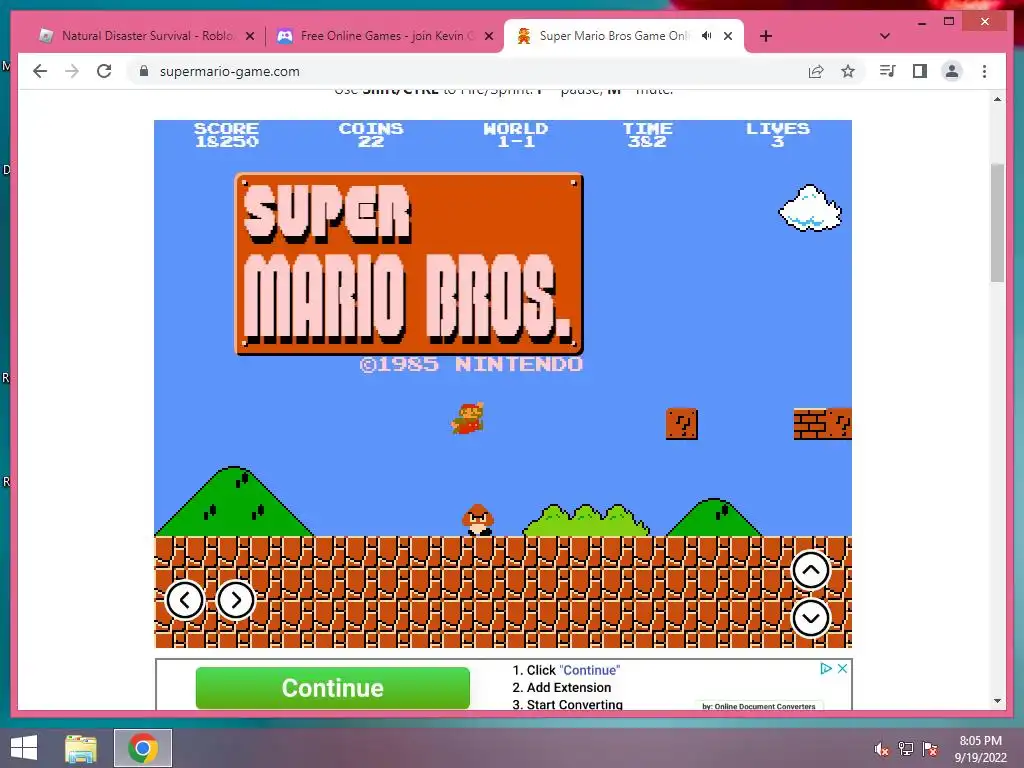The width and height of the screenshot is (1024, 768).
Task: Click the padlock site info icon
Action: 144,71
